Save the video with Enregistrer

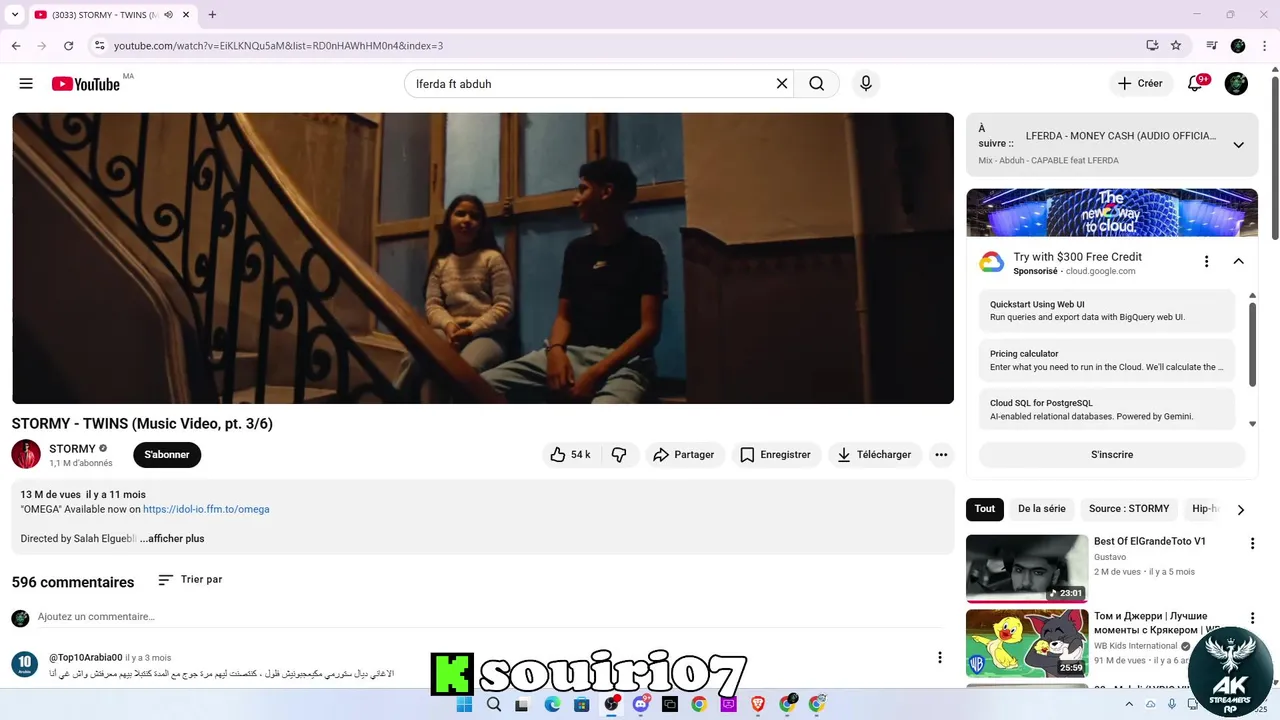[x=777, y=455]
